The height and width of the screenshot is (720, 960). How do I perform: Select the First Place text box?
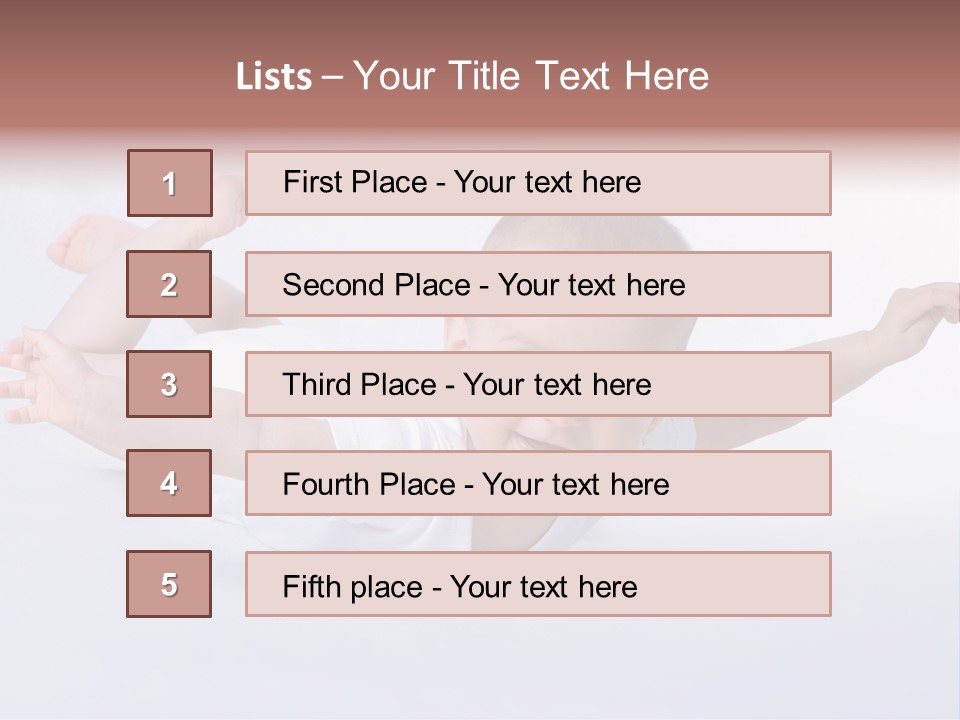click(538, 183)
